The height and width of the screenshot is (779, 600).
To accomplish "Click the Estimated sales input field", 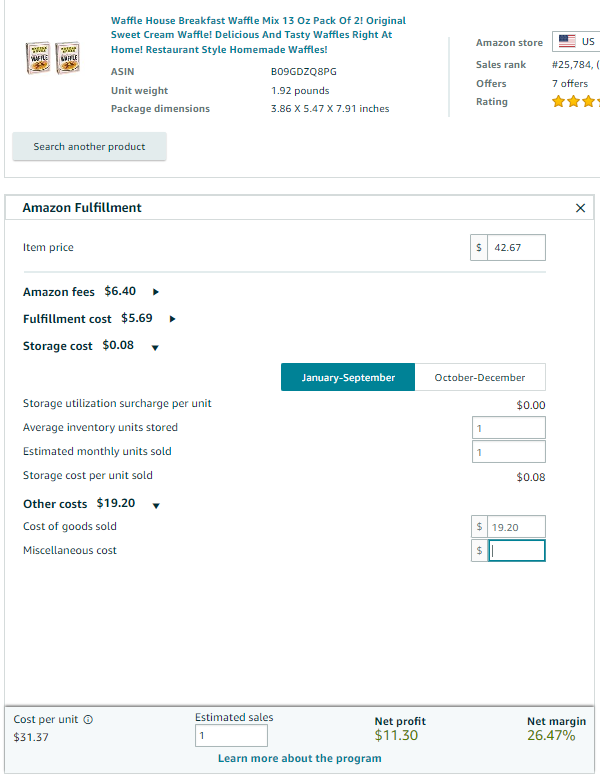I will (x=231, y=735).
